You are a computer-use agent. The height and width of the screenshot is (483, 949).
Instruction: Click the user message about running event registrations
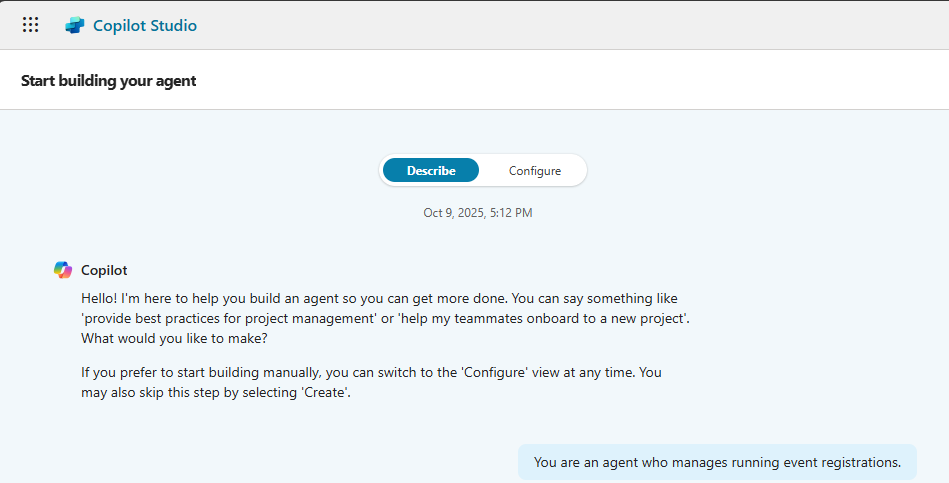(717, 462)
